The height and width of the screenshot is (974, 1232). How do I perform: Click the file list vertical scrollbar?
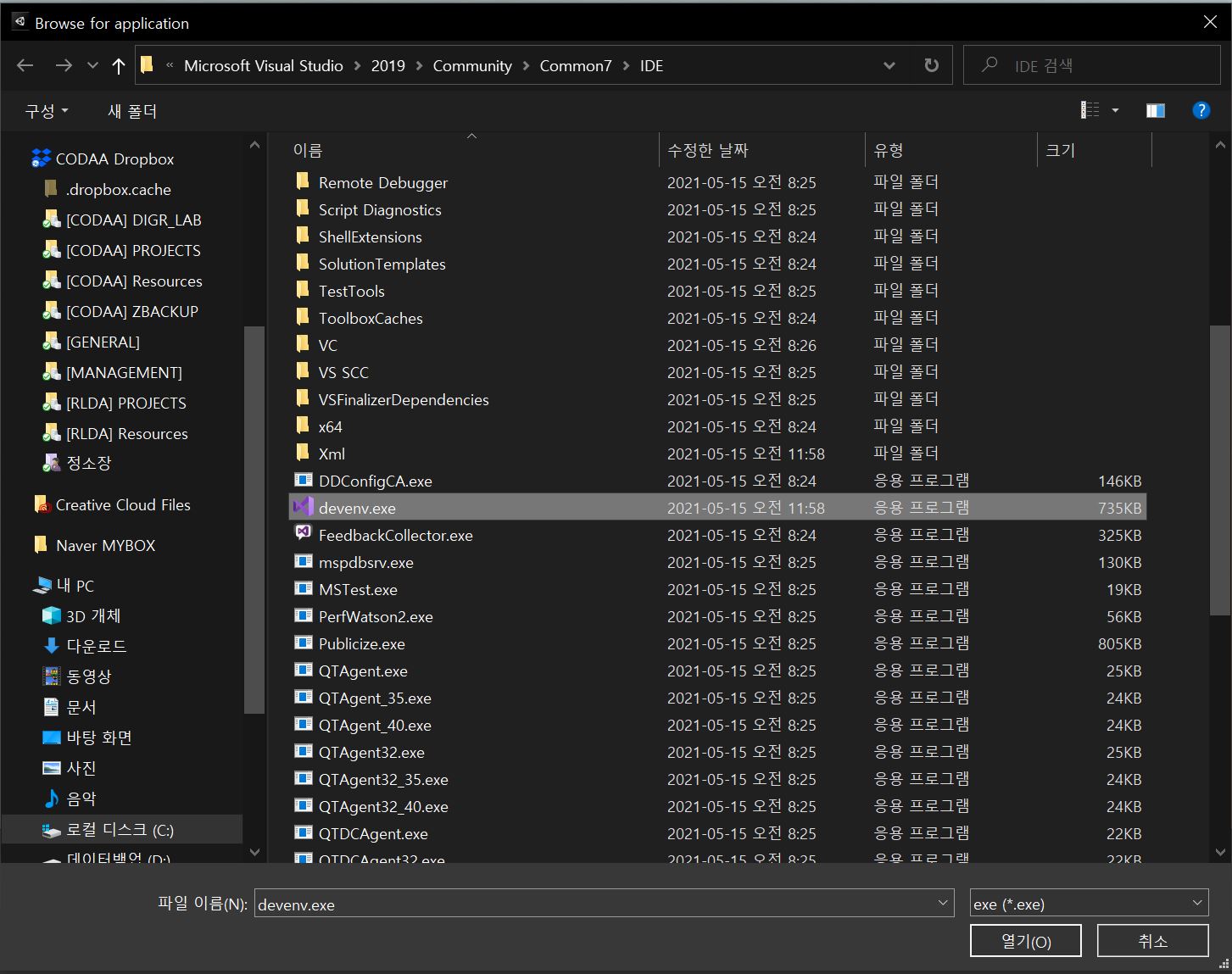[1220, 470]
